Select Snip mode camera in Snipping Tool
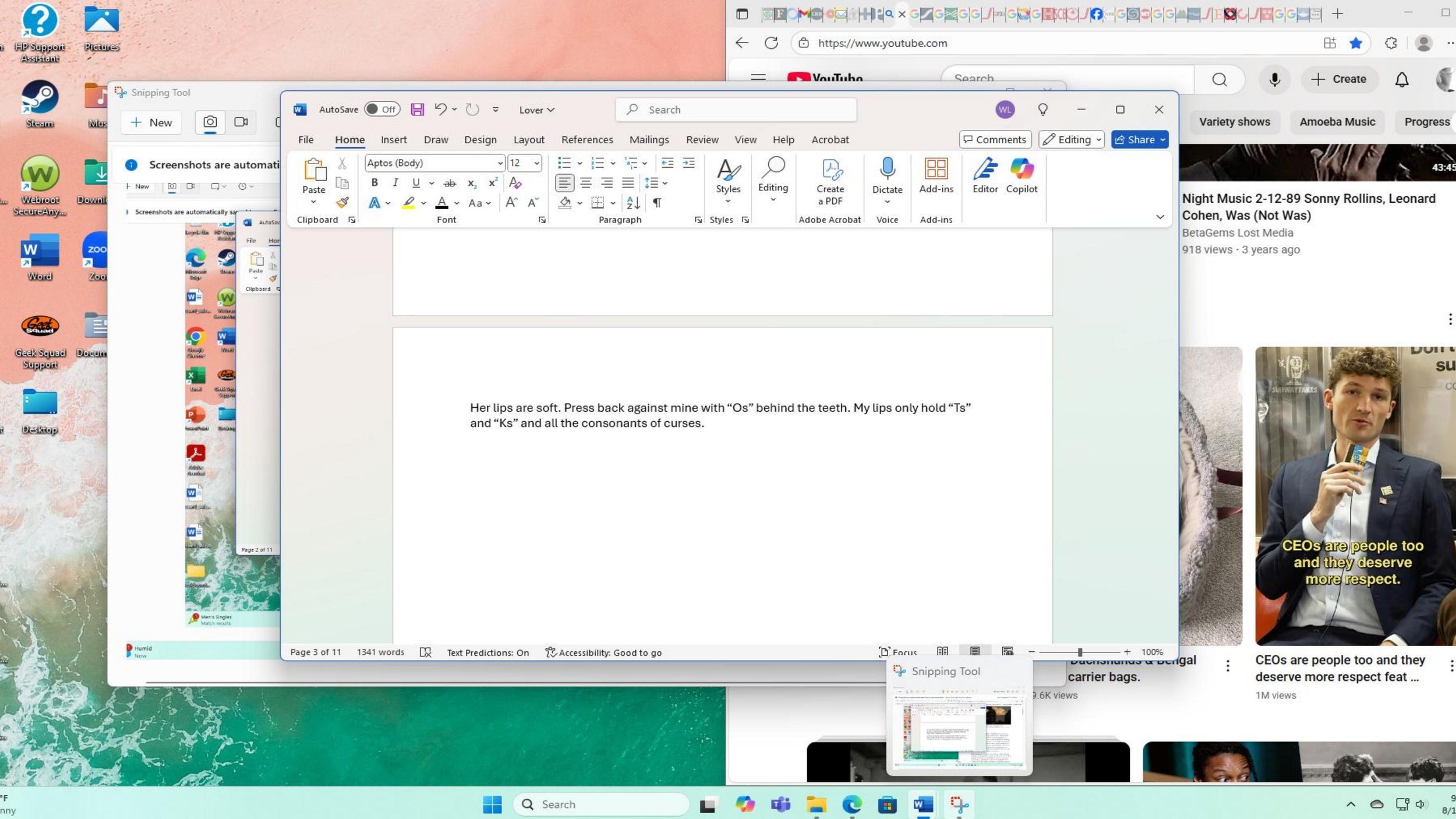 pyautogui.click(x=210, y=122)
